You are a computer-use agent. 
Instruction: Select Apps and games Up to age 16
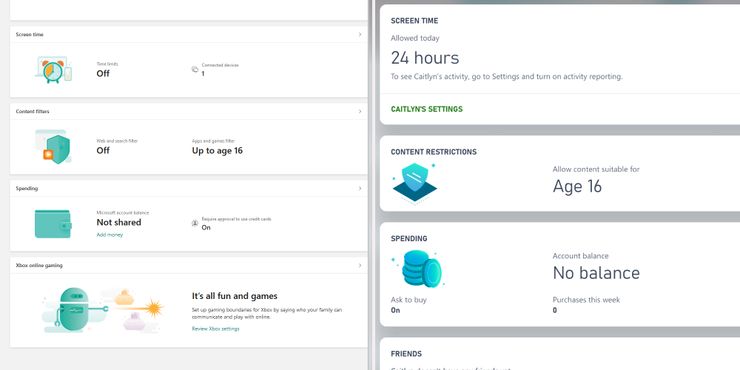click(x=217, y=151)
